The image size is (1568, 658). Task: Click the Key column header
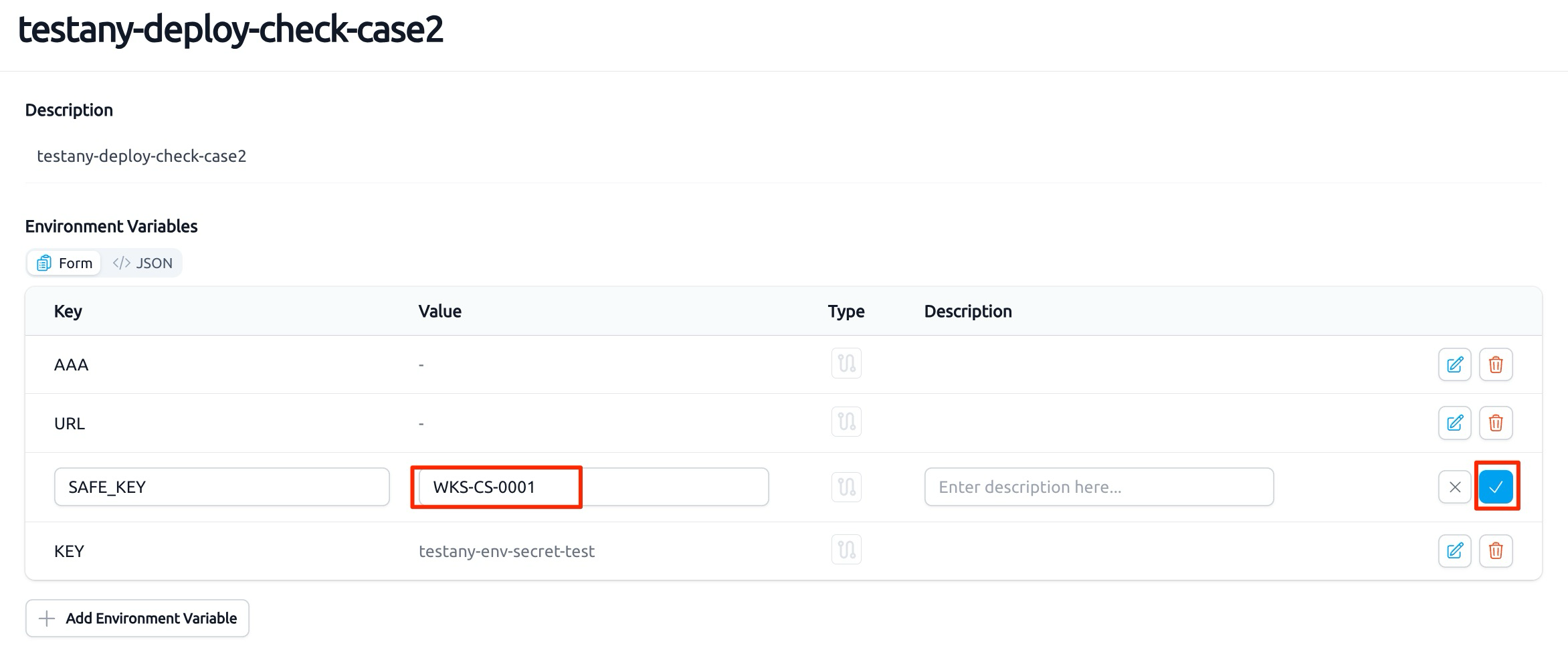tap(68, 311)
